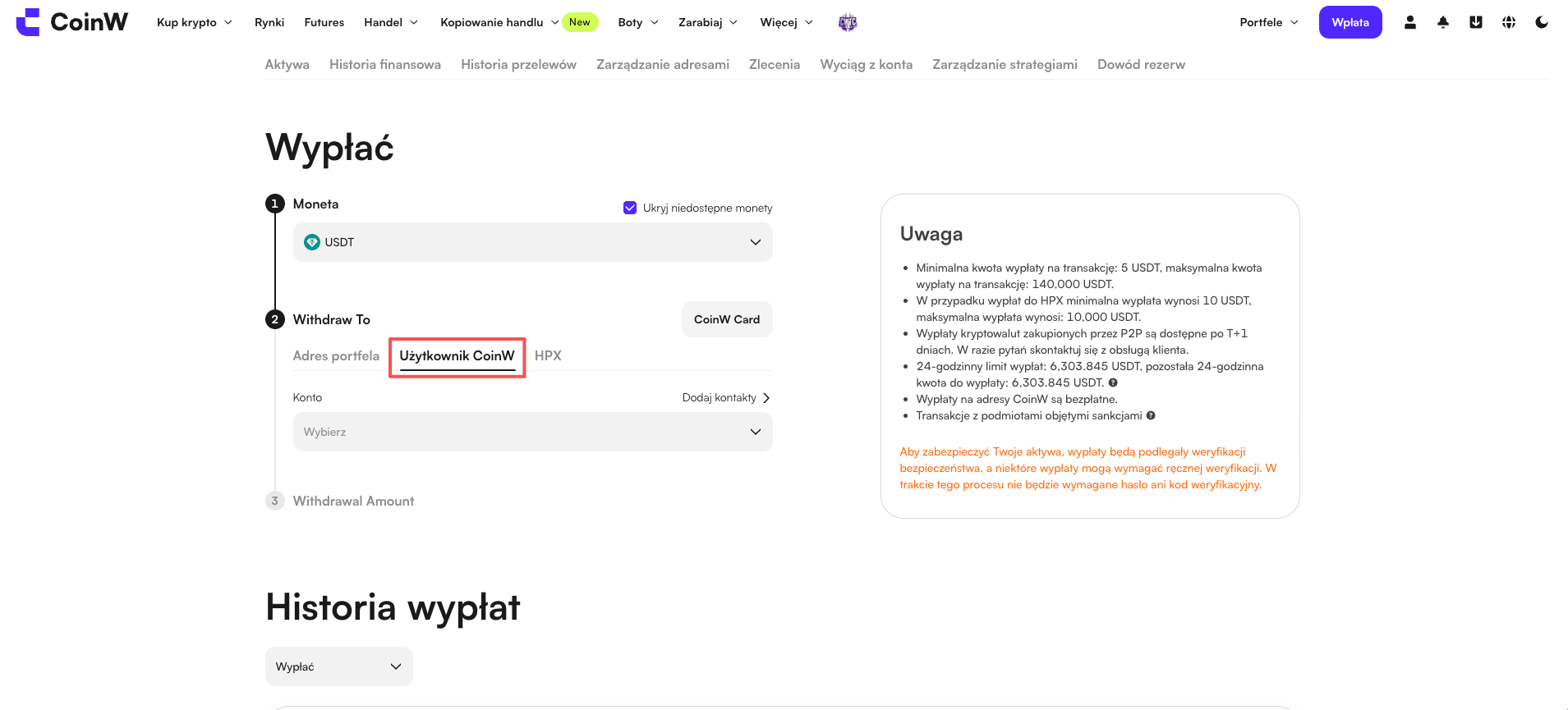Screen dimensions: 1568x710
Task: Click the app download icon
Action: point(1476,22)
